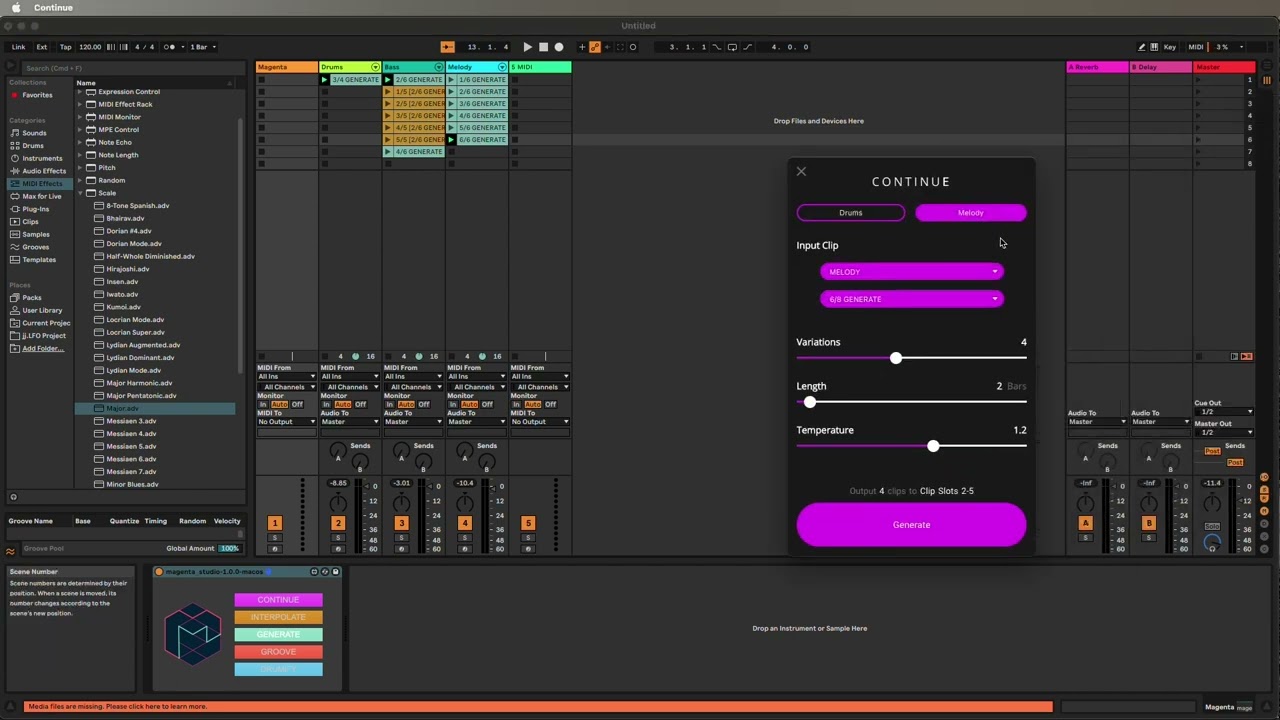The height and width of the screenshot is (720, 1280).
Task: Select the Drums tab in Continue
Action: tap(851, 213)
